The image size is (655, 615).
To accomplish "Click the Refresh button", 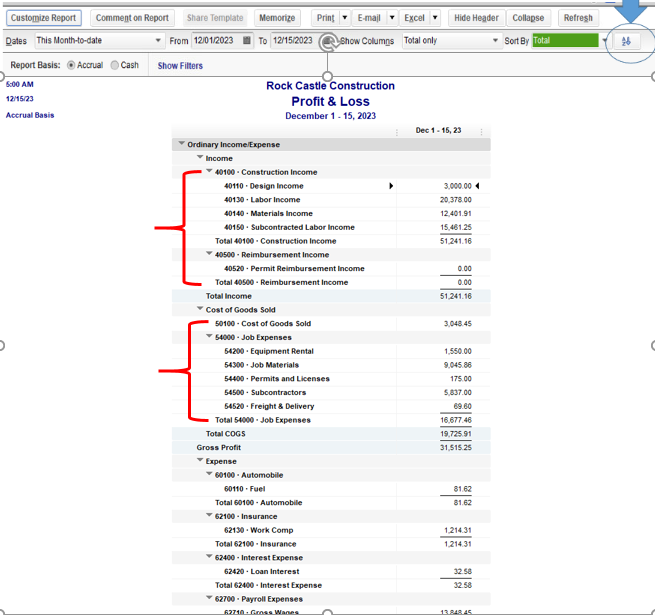I will (578, 18).
